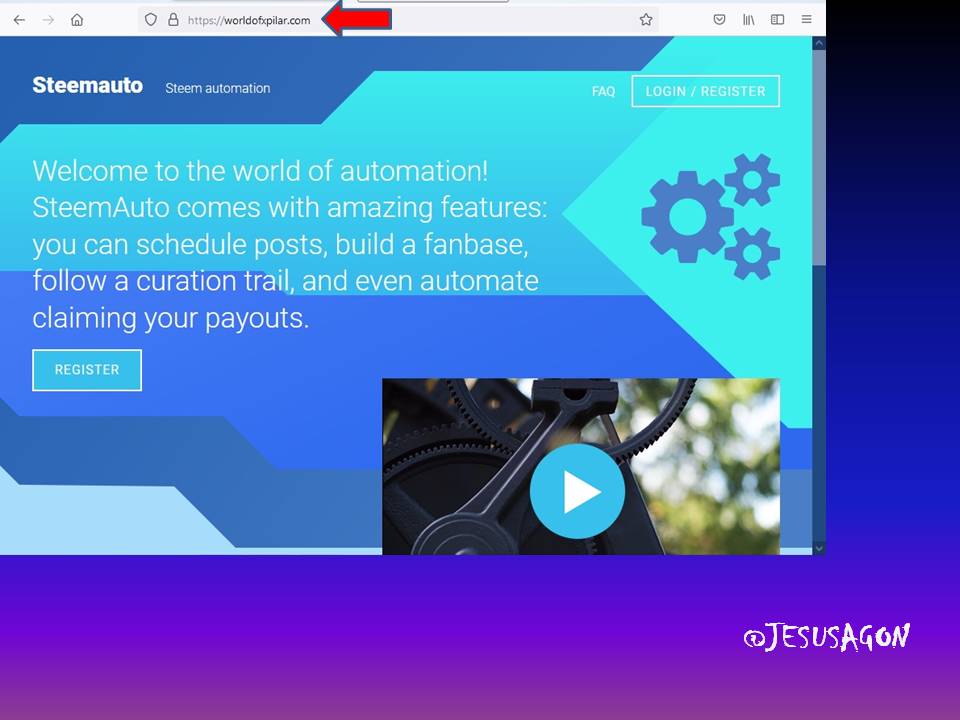Click the blue gears illustration
Screen dimensions: 960x720
point(710,216)
